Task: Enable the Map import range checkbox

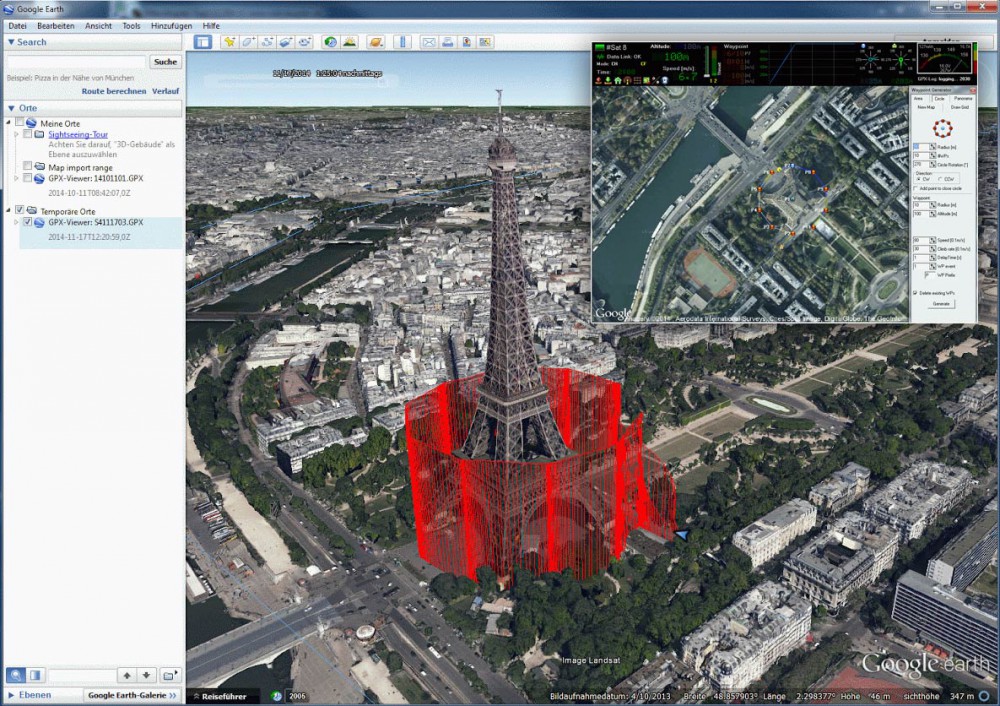Action: 27,166
